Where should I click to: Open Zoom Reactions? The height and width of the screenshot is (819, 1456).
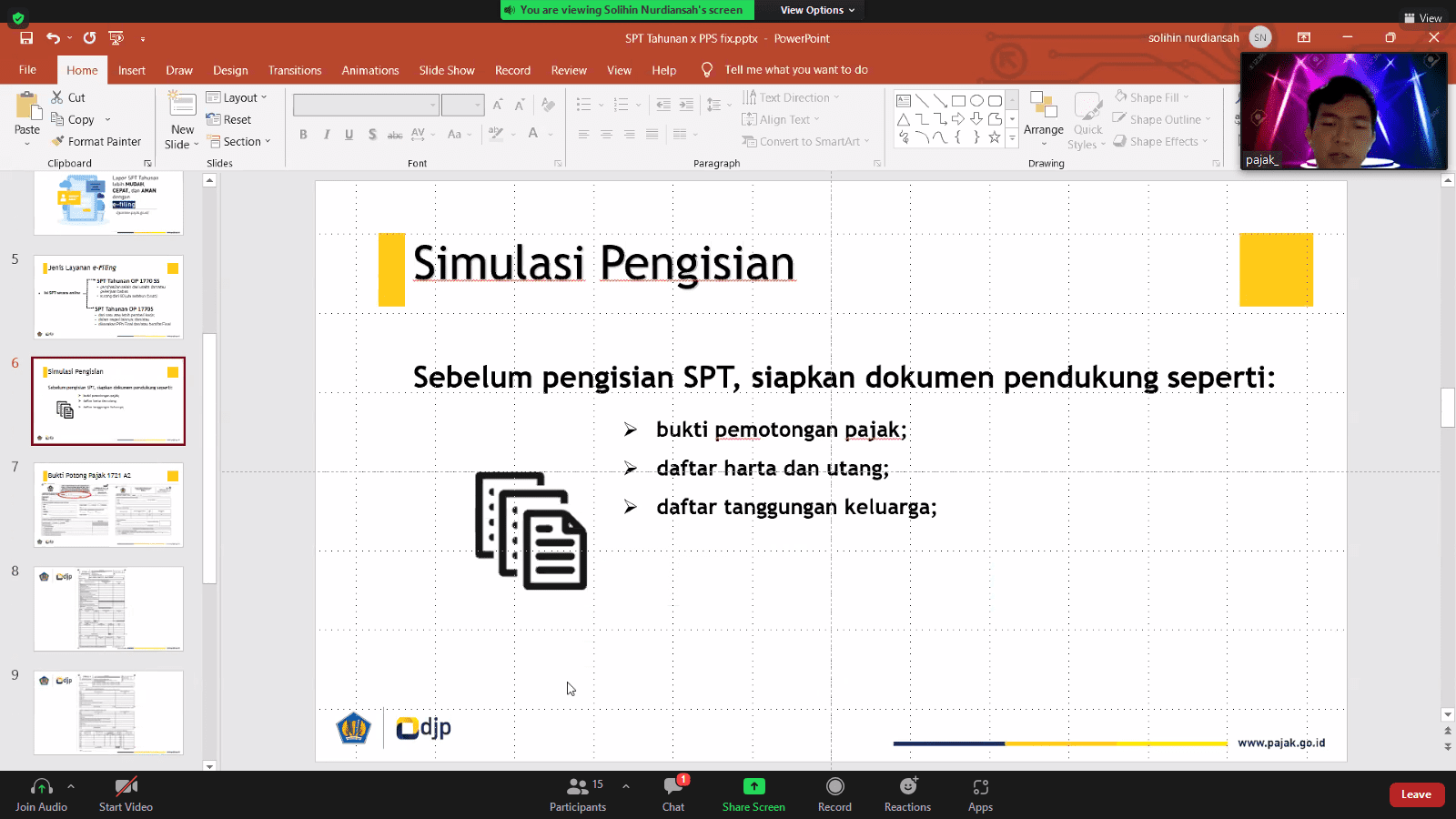[x=907, y=794]
